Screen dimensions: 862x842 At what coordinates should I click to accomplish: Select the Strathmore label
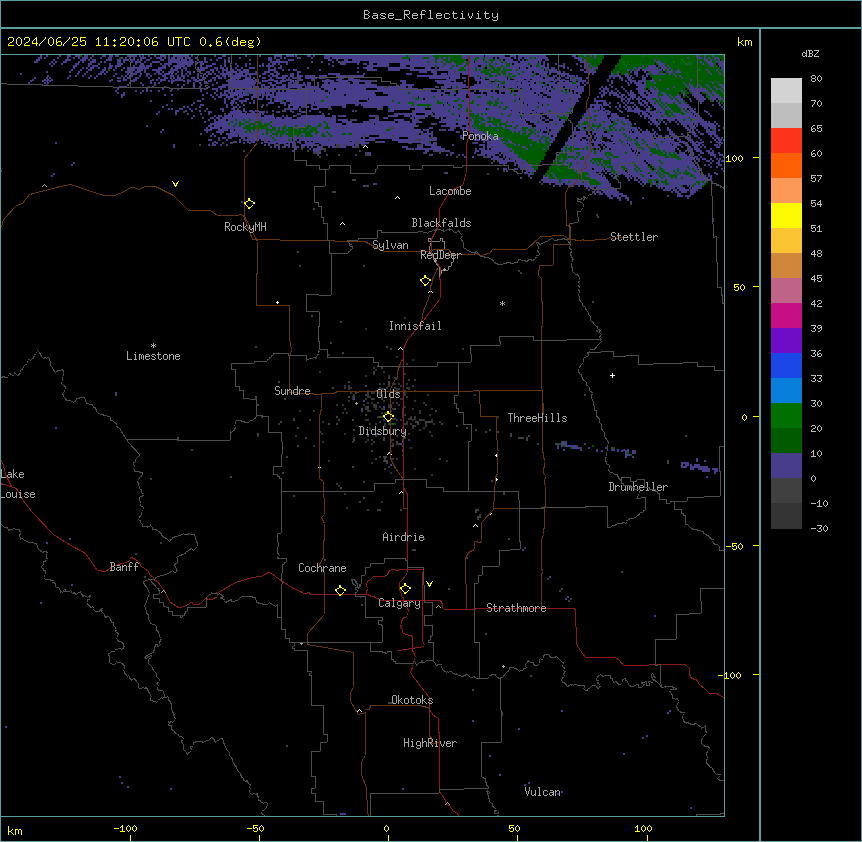(516, 608)
